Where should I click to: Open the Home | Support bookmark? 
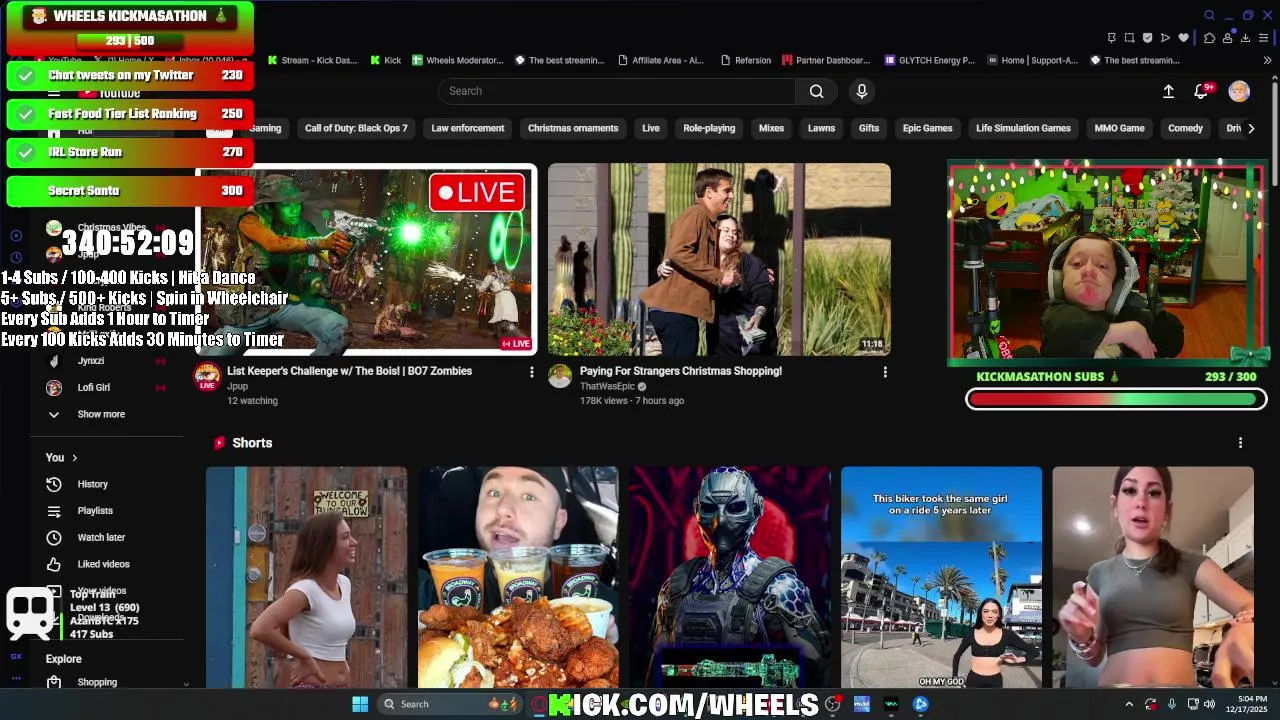click(x=1033, y=60)
